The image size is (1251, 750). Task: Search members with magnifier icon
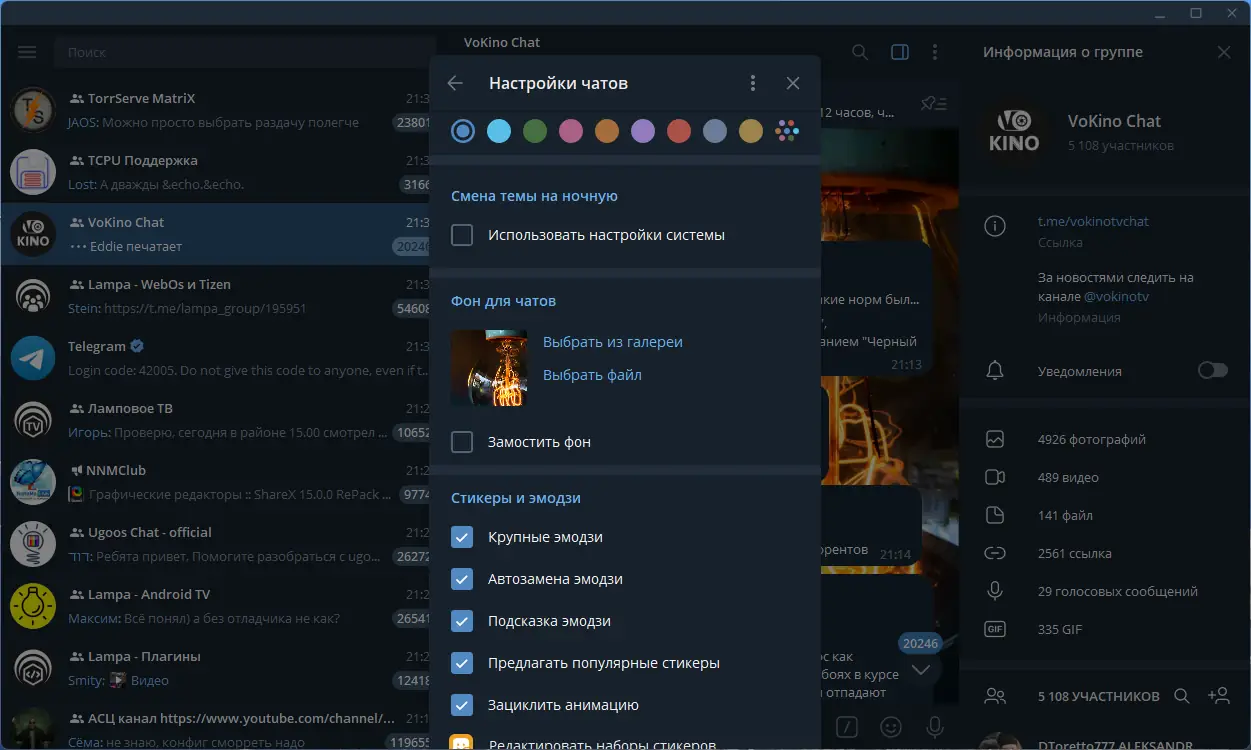(1182, 696)
